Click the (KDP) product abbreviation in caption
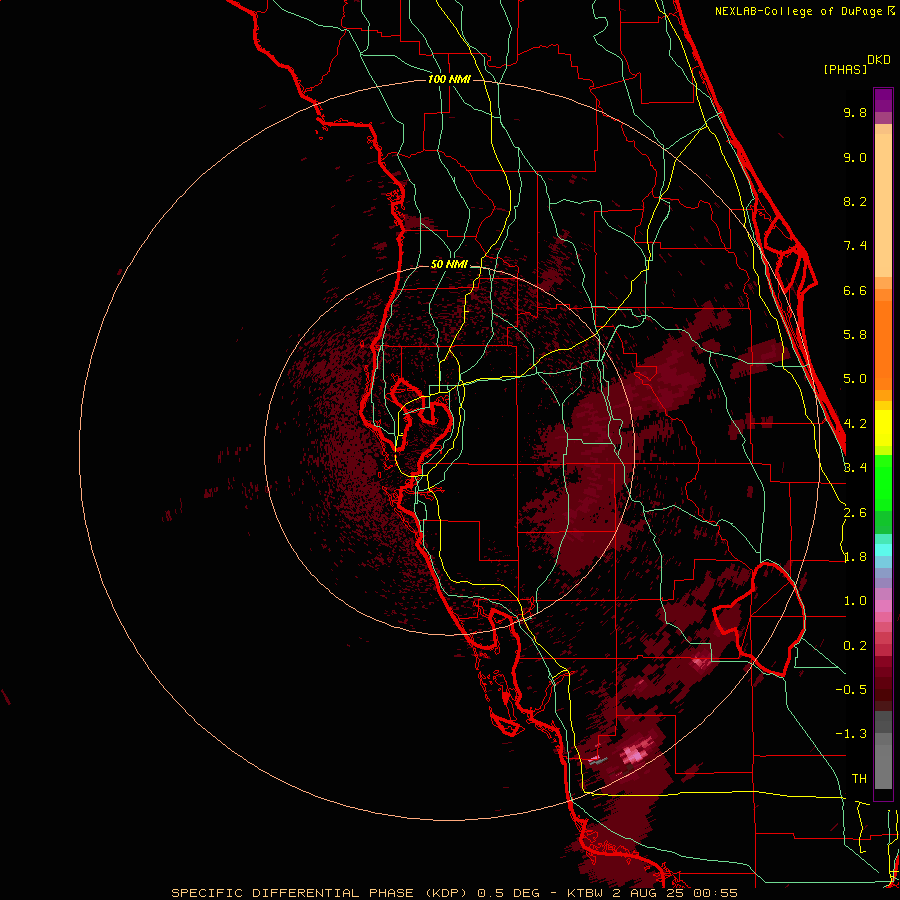Viewport: 900px width, 900px height. 445,893
